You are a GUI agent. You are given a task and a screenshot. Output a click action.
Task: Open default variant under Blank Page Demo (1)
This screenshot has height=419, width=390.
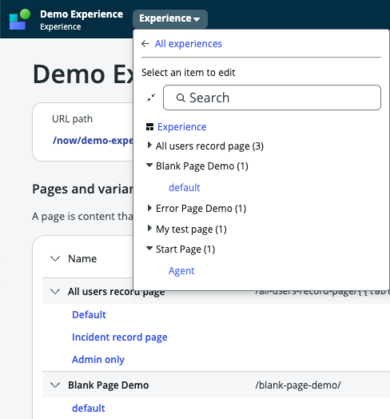pos(184,188)
